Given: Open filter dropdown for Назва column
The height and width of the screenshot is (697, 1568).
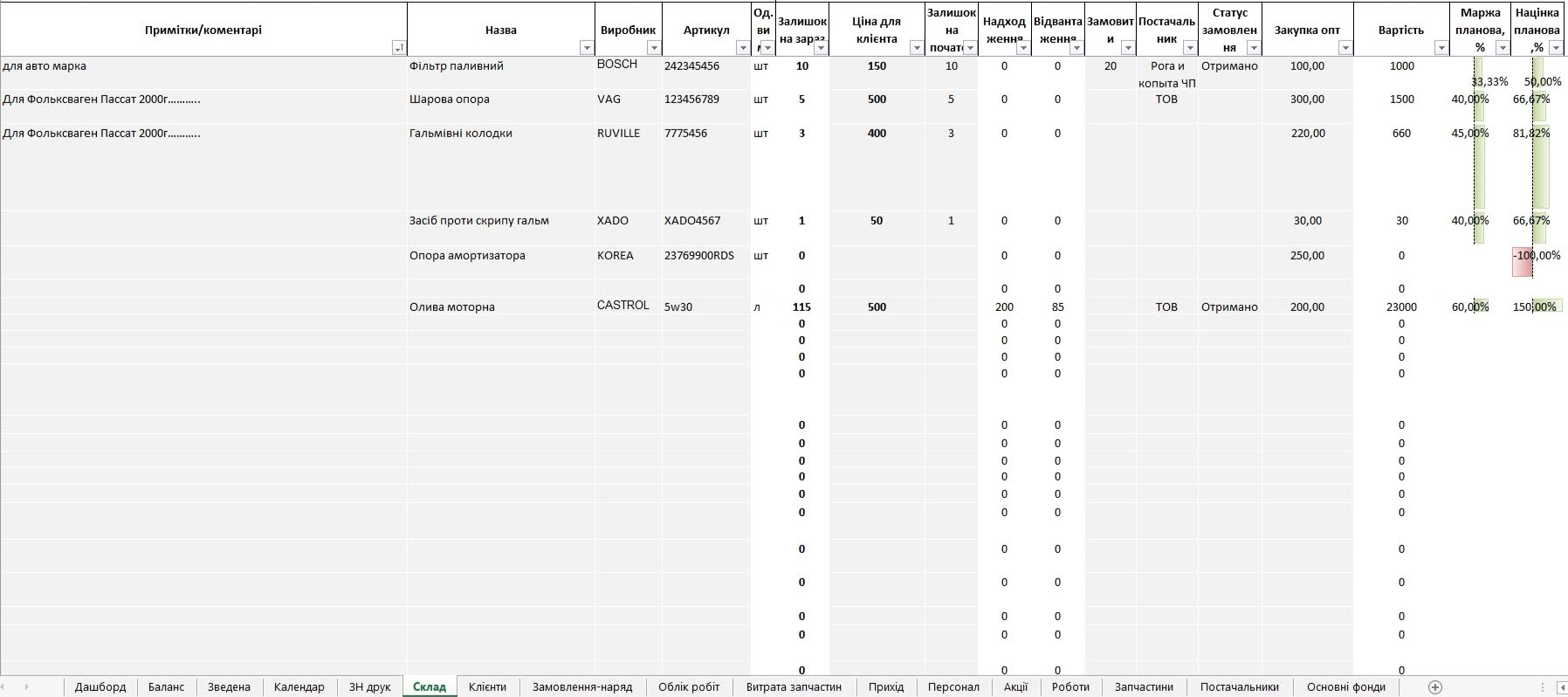Looking at the screenshot, I should 587,48.
